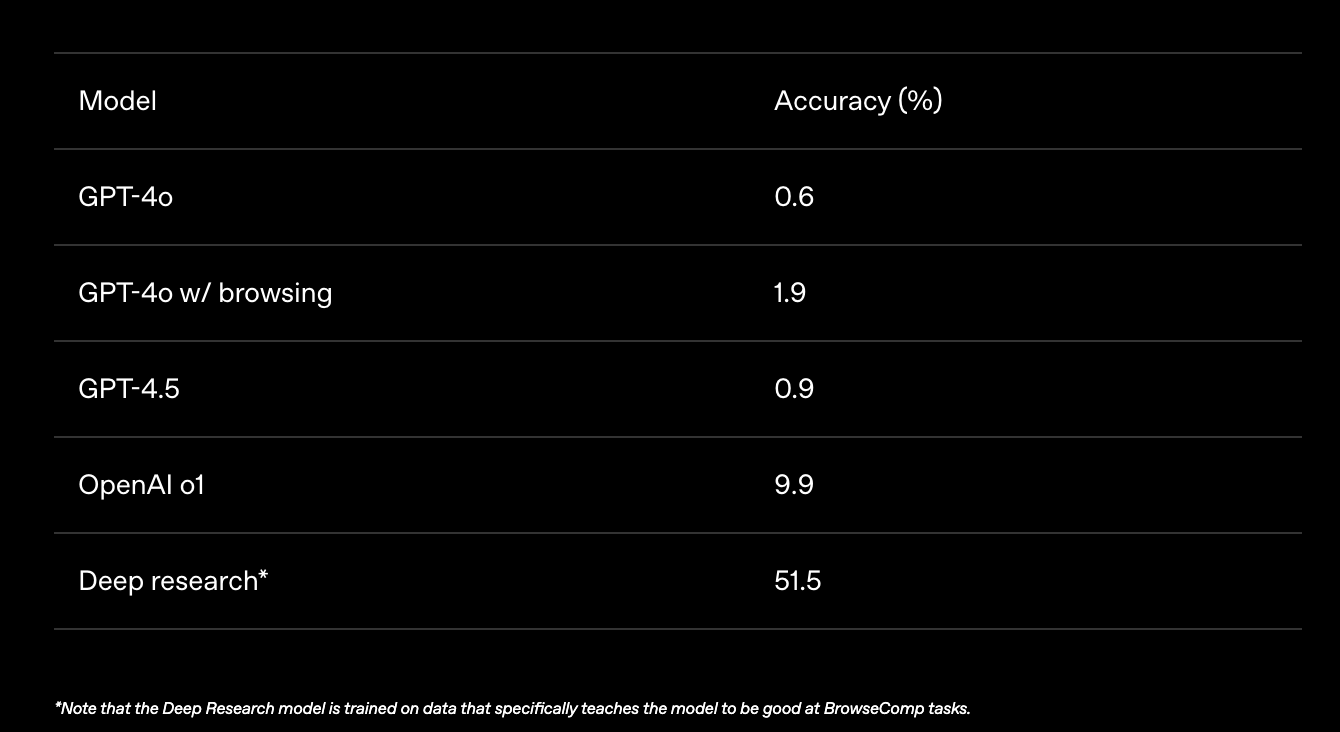This screenshot has height=732, width=1340.
Task: Select the GPT-4o model name cell
Action: tap(125, 197)
